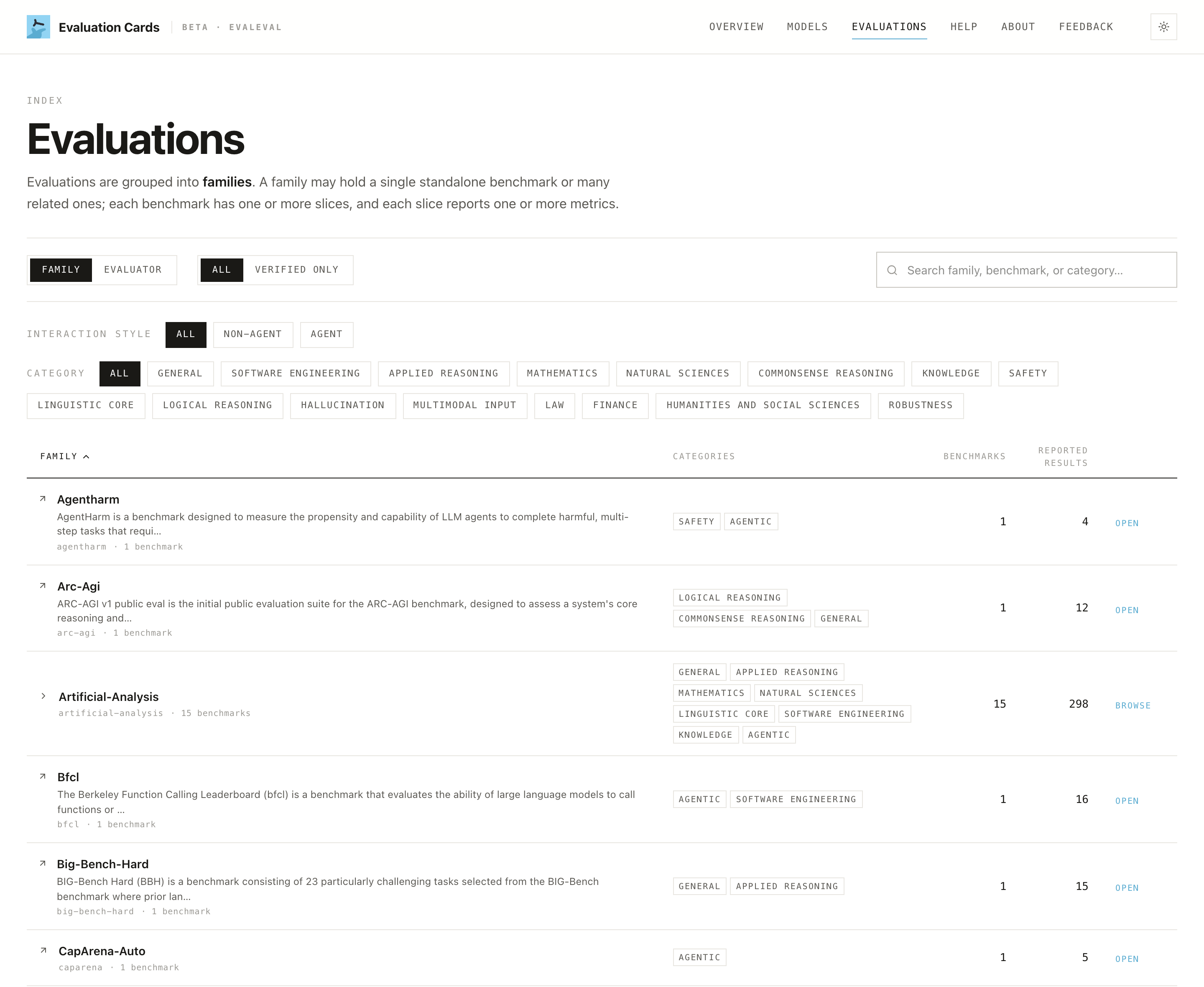The height and width of the screenshot is (987, 1204).
Task: Click the Agentic tag in CapArena-Auto row
Action: click(699, 958)
